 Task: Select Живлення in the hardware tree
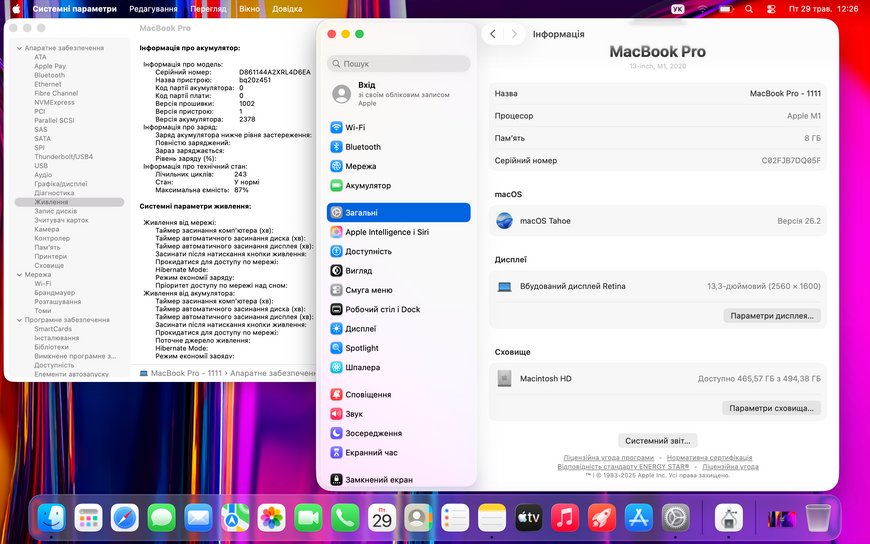pyautogui.click(x=69, y=202)
